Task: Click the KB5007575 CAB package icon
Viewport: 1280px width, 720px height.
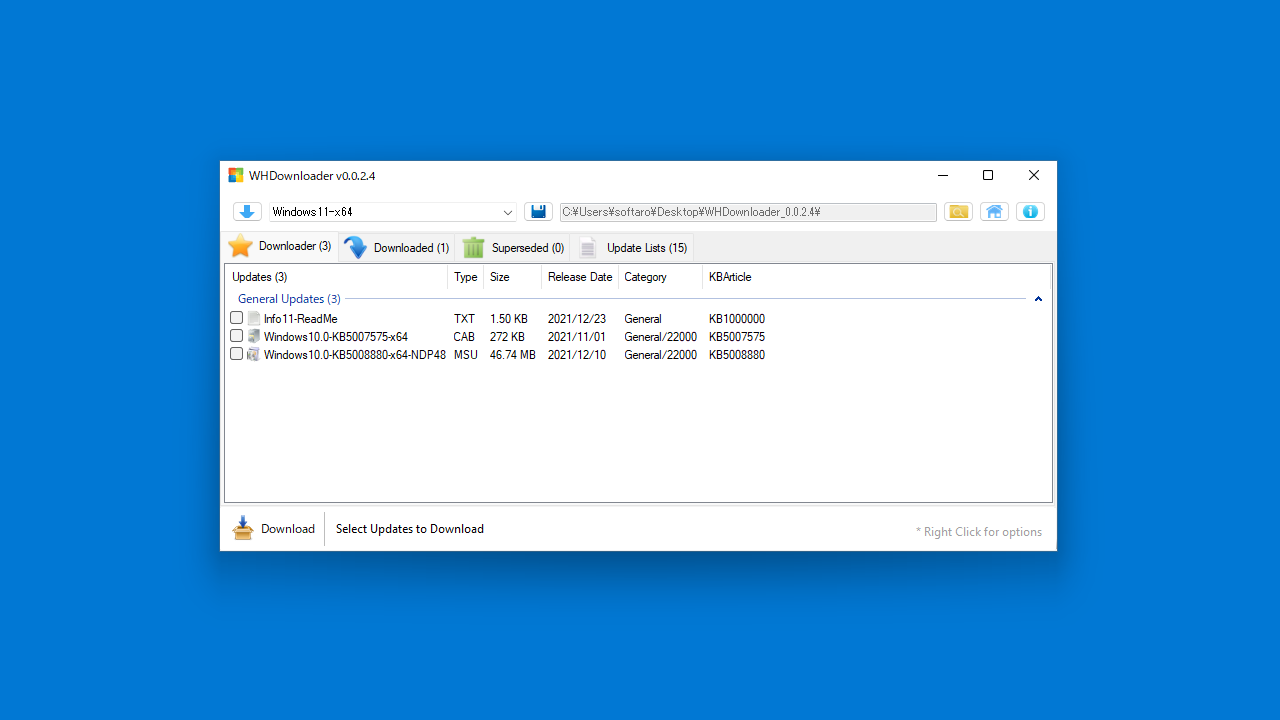Action: [254, 337]
